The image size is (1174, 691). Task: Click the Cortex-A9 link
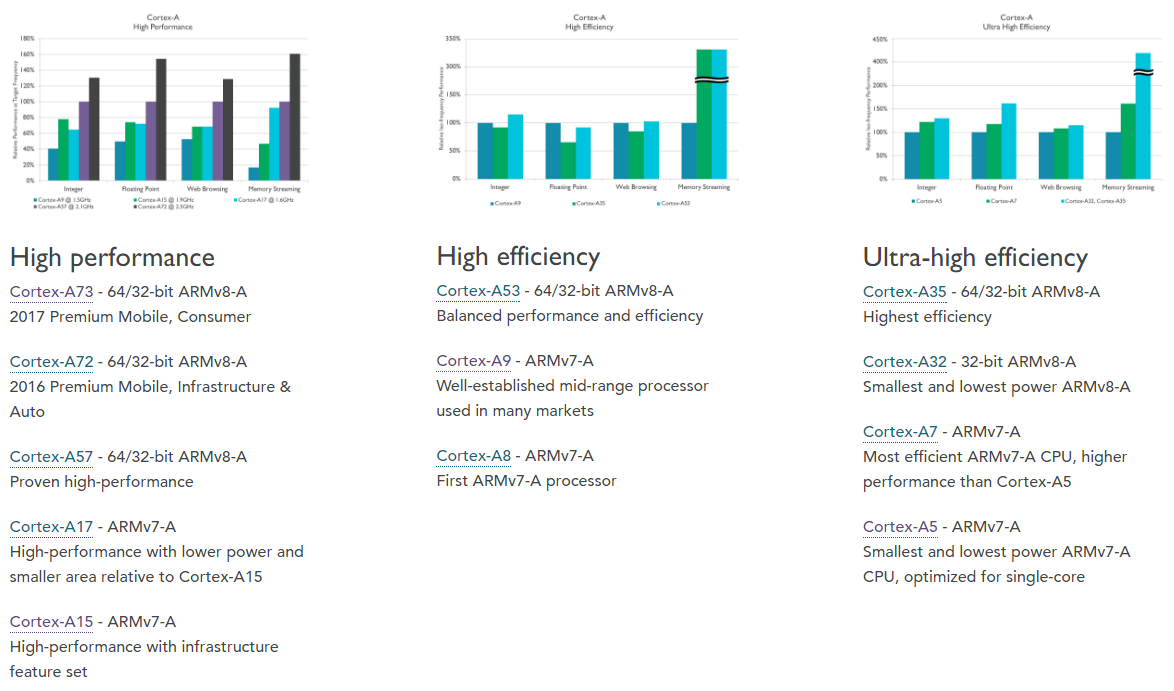click(x=473, y=361)
